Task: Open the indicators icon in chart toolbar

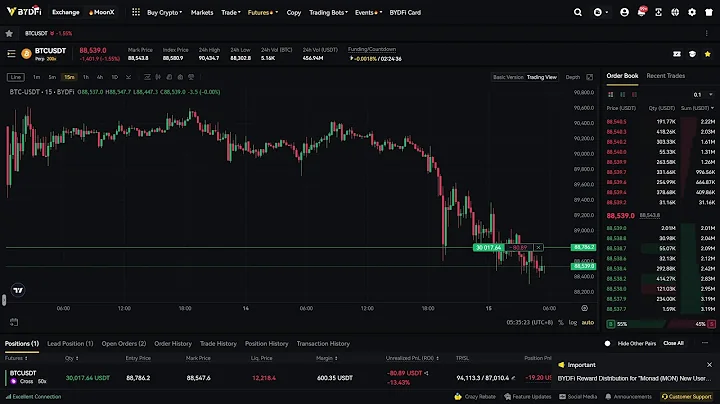Action: coord(147,77)
